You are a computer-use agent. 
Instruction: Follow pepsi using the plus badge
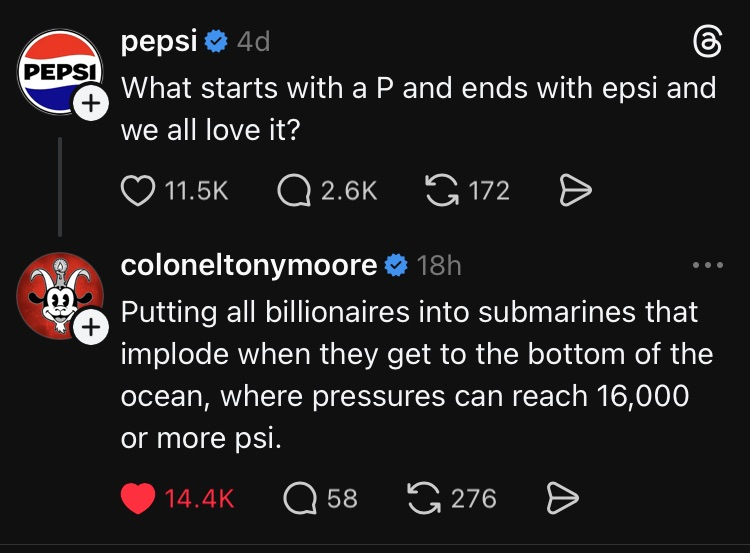pyautogui.click(x=91, y=103)
